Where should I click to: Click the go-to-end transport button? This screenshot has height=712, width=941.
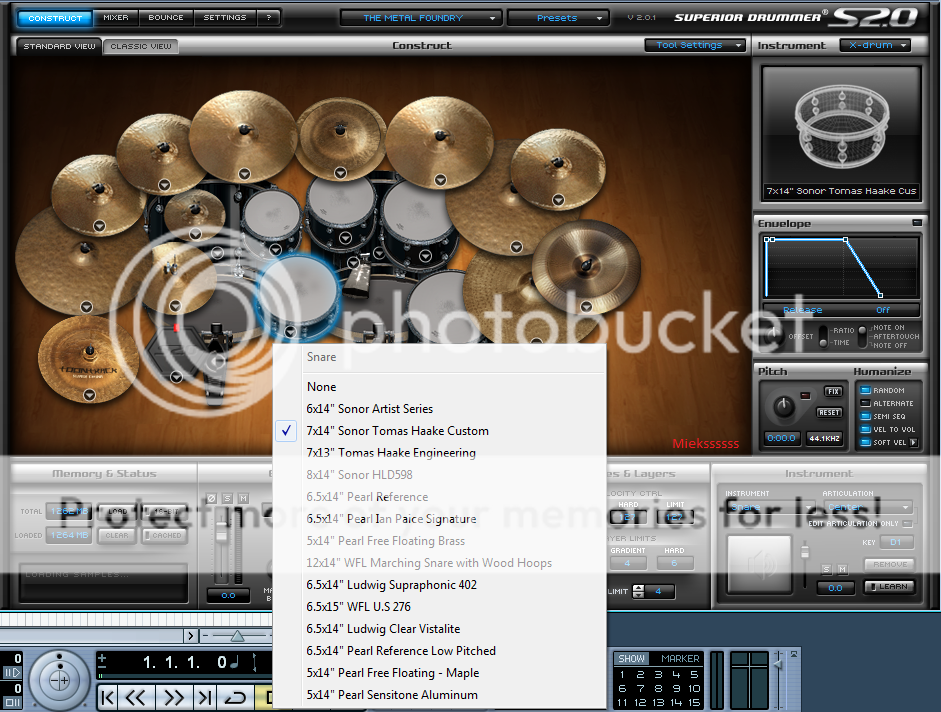[205, 697]
